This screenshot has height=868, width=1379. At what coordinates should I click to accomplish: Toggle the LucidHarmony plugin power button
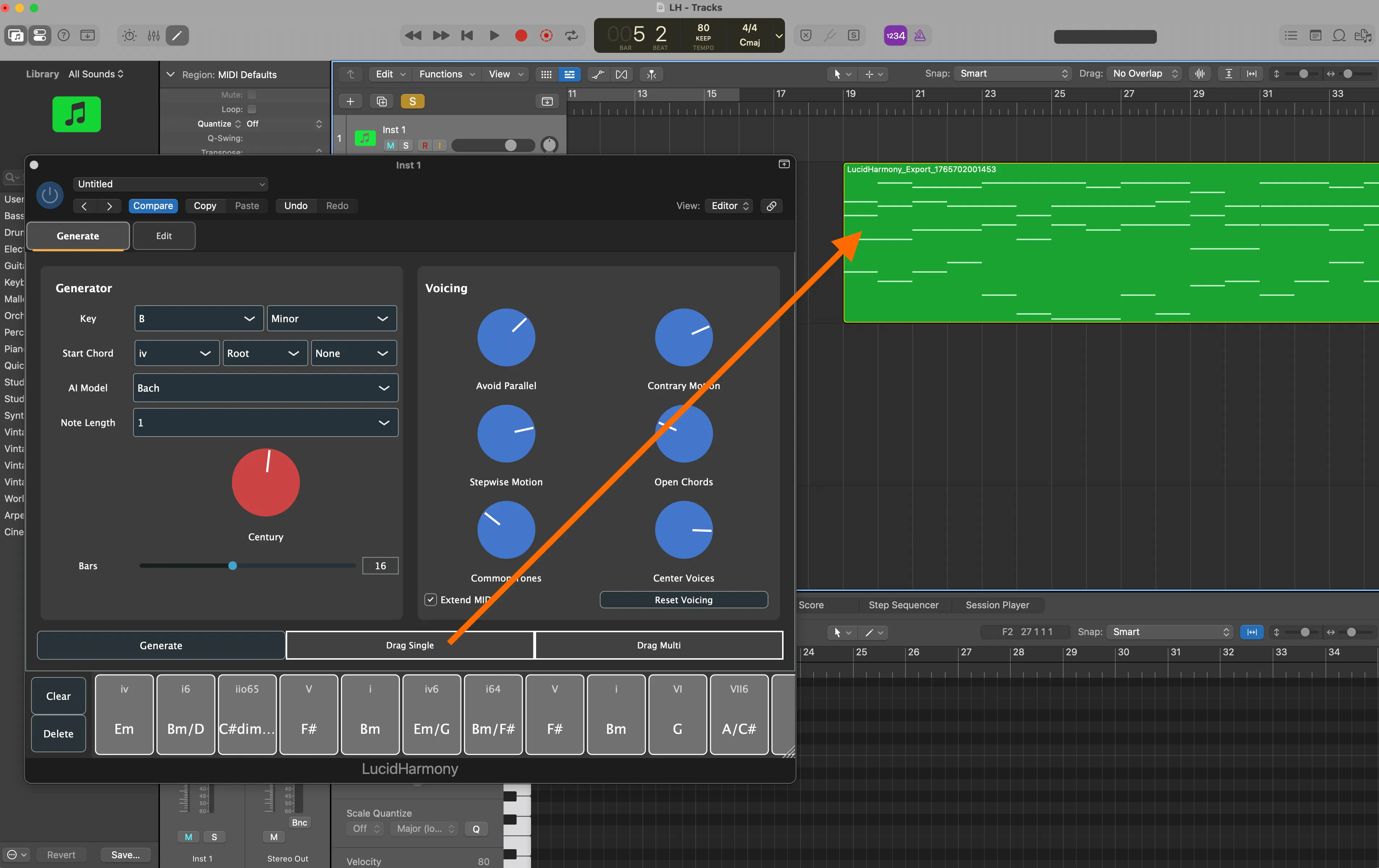click(x=50, y=195)
